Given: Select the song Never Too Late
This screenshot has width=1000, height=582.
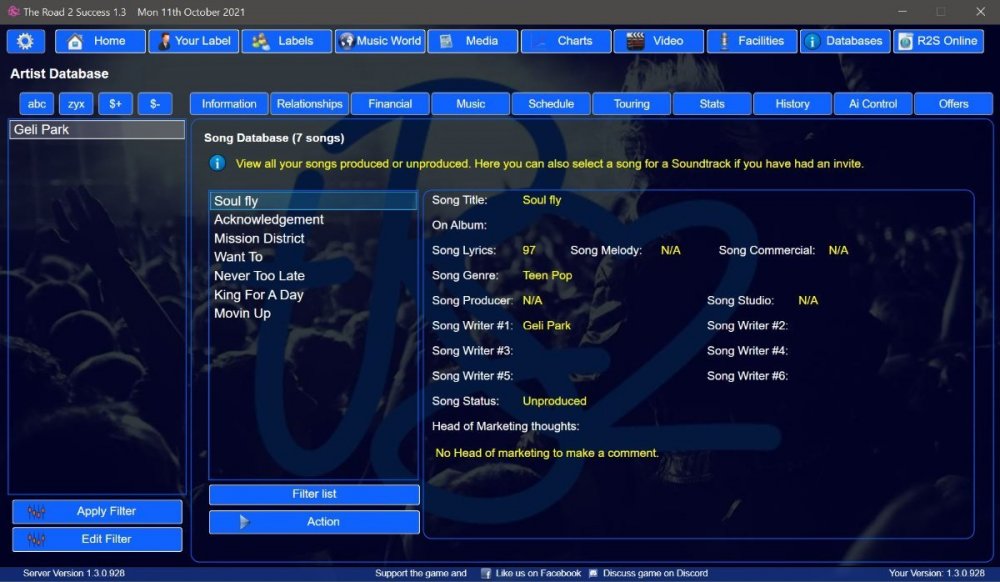Looking at the screenshot, I should click(x=259, y=276).
